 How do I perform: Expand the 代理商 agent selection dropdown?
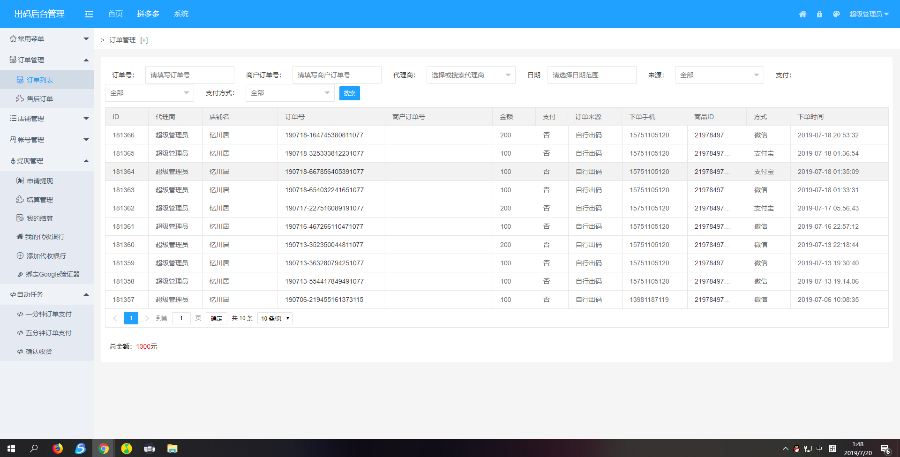pyautogui.click(x=470, y=75)
